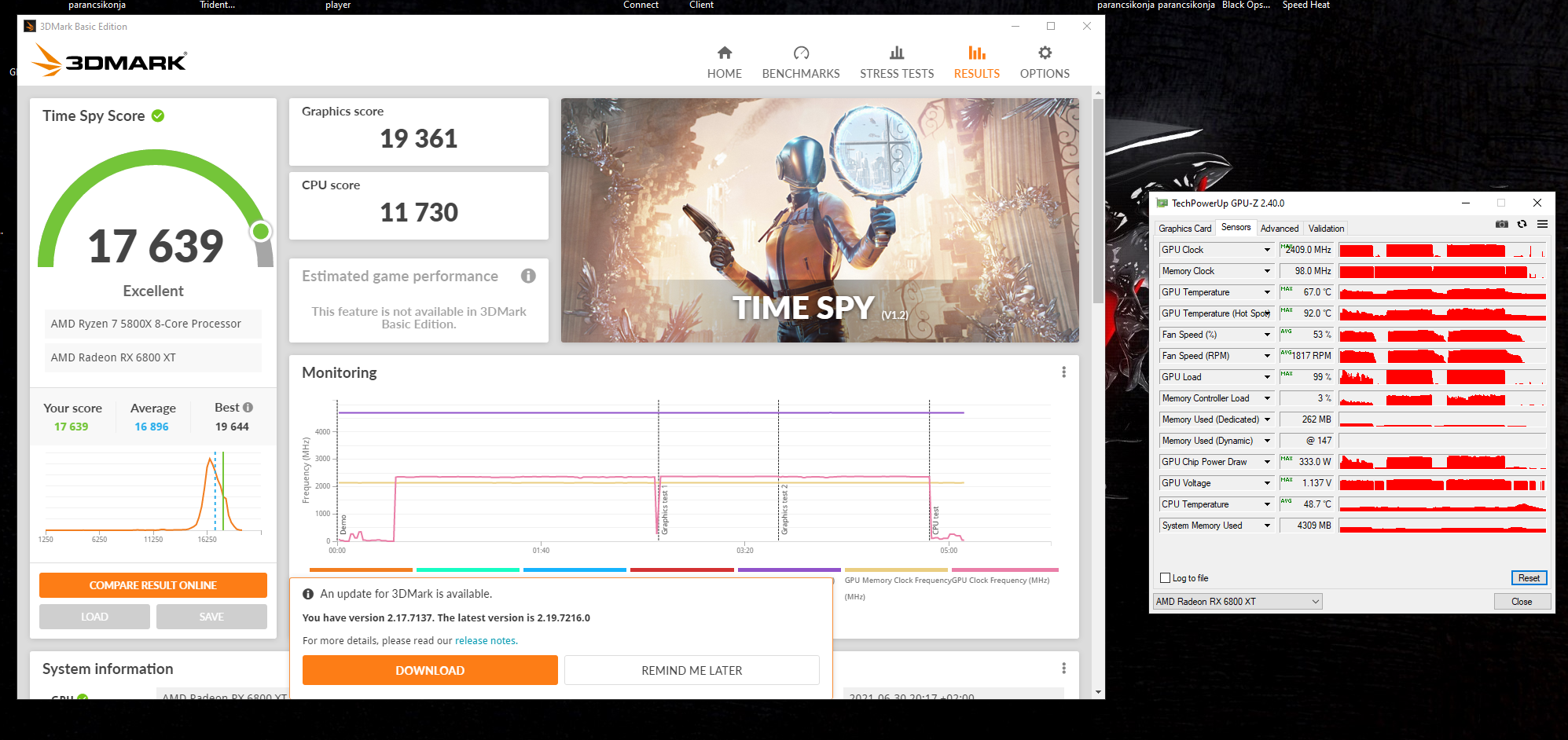
Task: Click the GPU Clock sensor graph
Action: [1442, 250]
